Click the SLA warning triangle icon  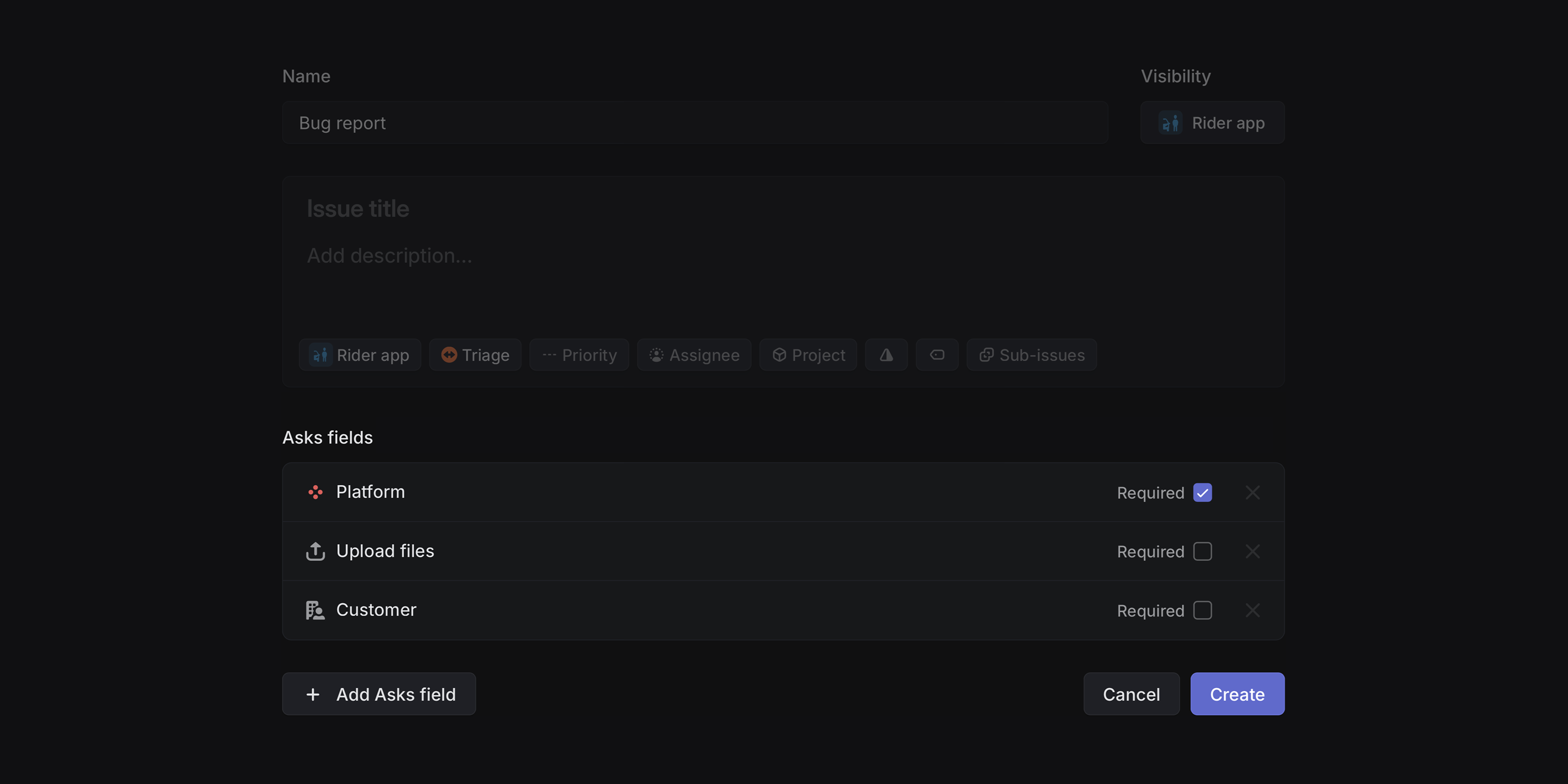886,355
